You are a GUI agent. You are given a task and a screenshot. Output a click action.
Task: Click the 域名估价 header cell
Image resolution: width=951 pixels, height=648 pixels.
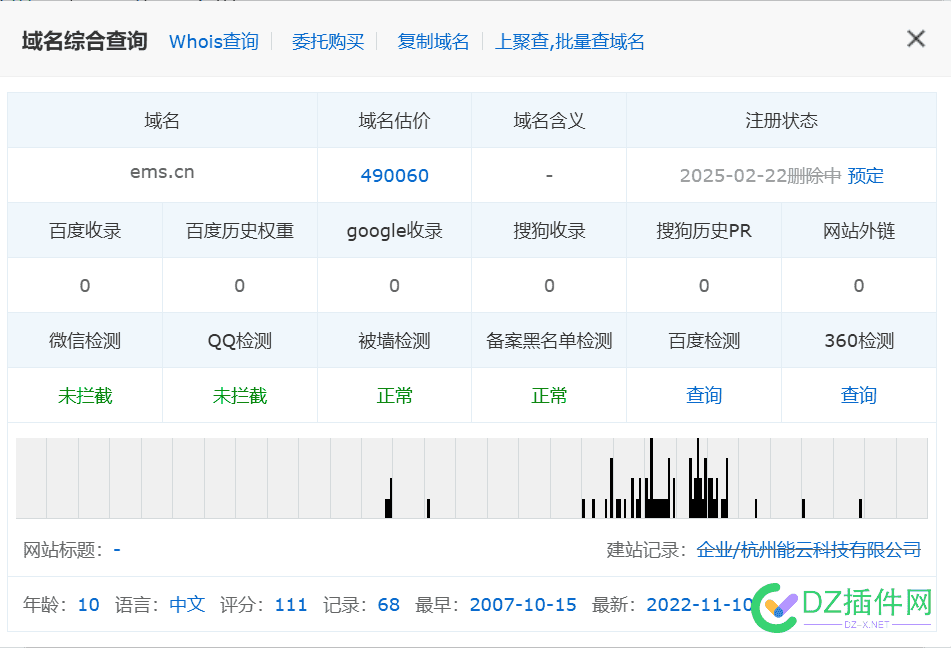pyautogui.click(x=394, y=121)
